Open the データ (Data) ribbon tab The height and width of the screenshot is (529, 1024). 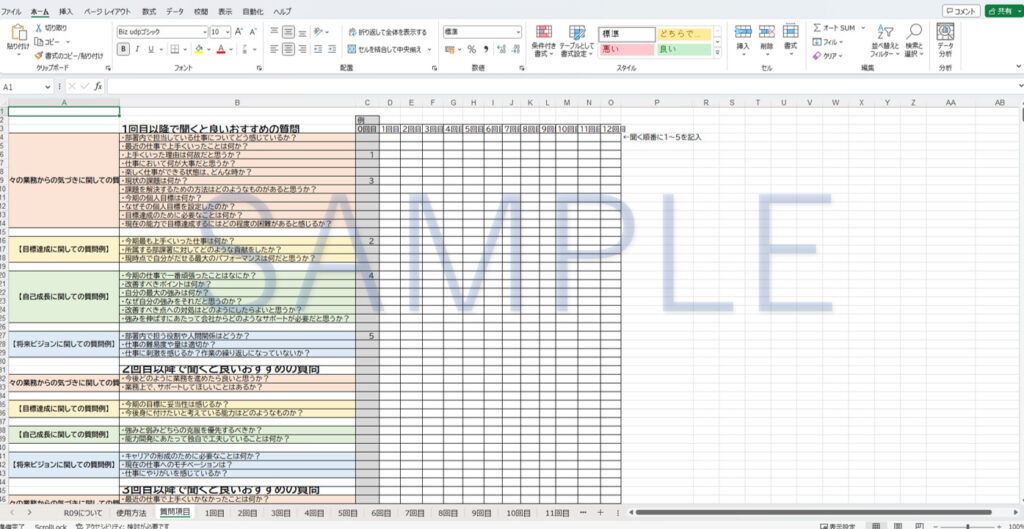pos(174,12)
